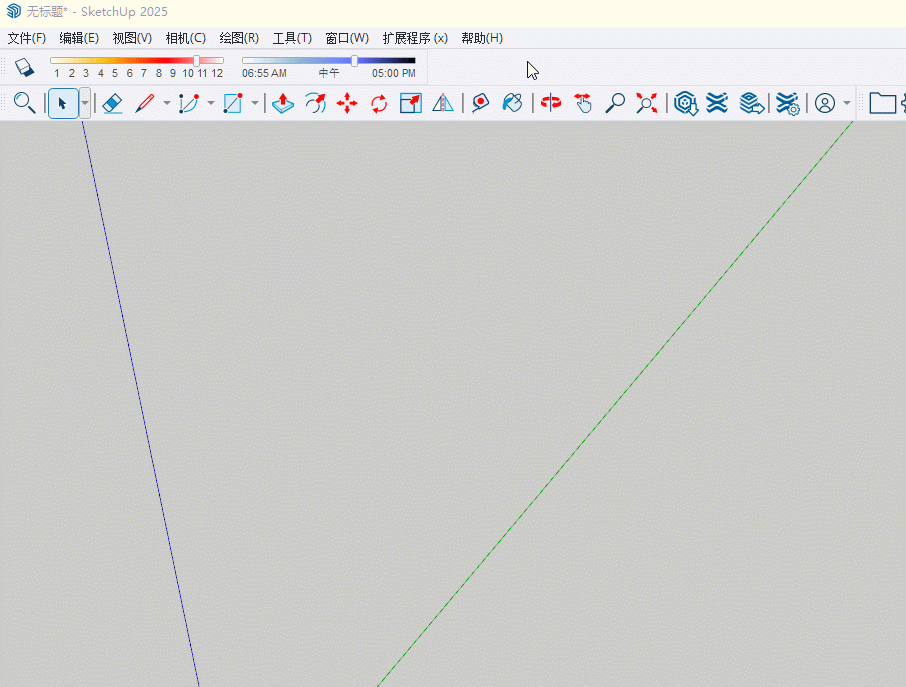Select the Move tool
The width and height of the screenshot is (906, 687).
[x=347, y=103]
